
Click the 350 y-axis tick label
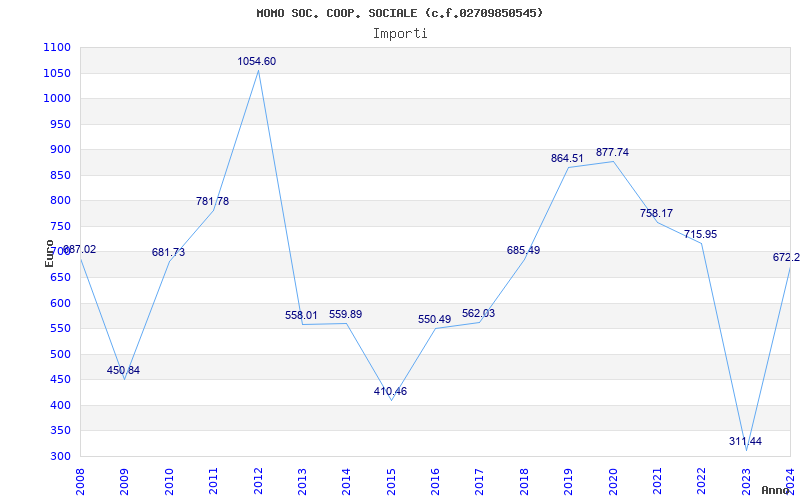(61, 431)
